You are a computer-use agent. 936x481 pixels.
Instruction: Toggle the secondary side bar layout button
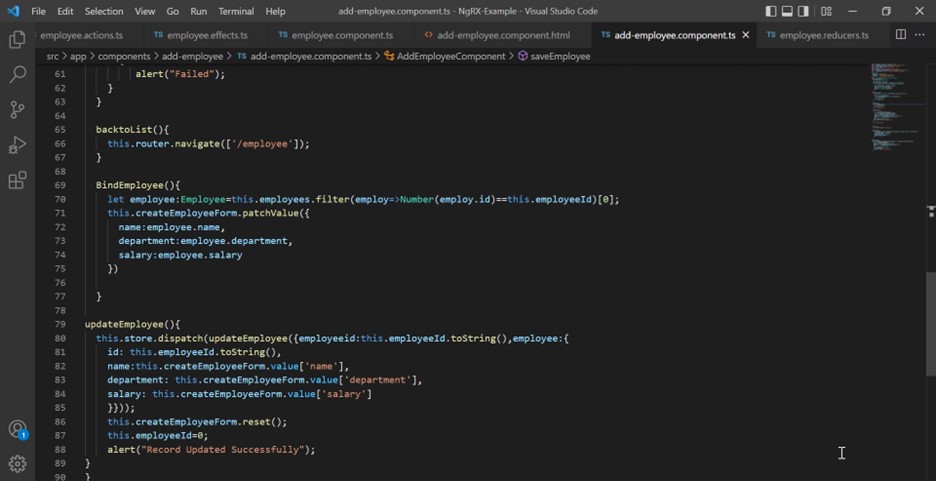tap(805, 11)
